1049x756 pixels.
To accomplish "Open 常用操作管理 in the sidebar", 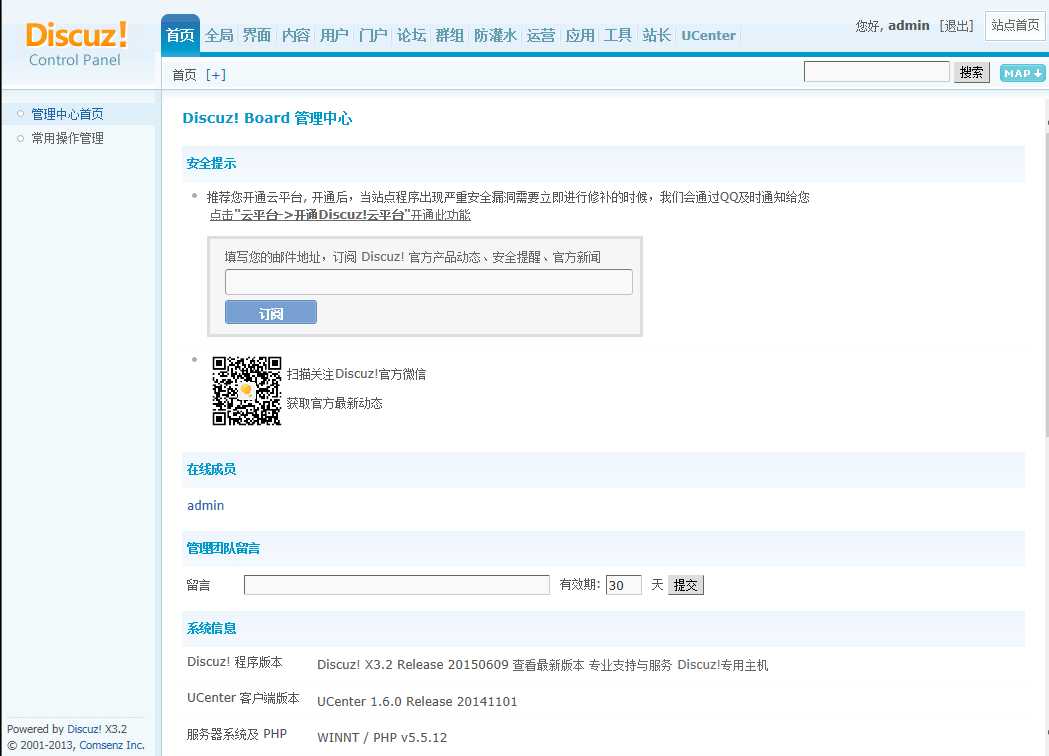I will coord(68,138).
